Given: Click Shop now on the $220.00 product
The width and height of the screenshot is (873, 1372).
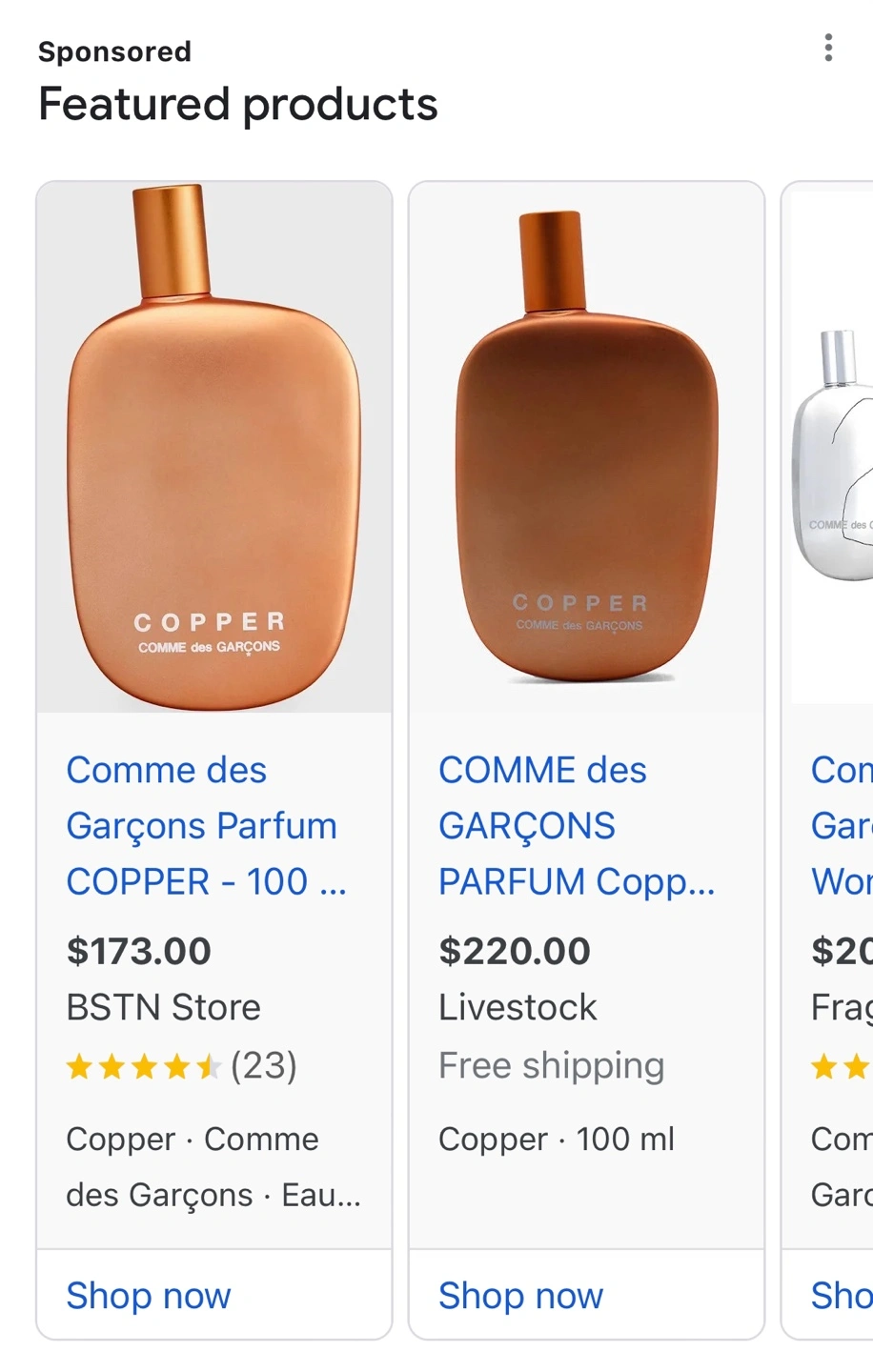Looking at the screenshot, I should pos(520,1296).
